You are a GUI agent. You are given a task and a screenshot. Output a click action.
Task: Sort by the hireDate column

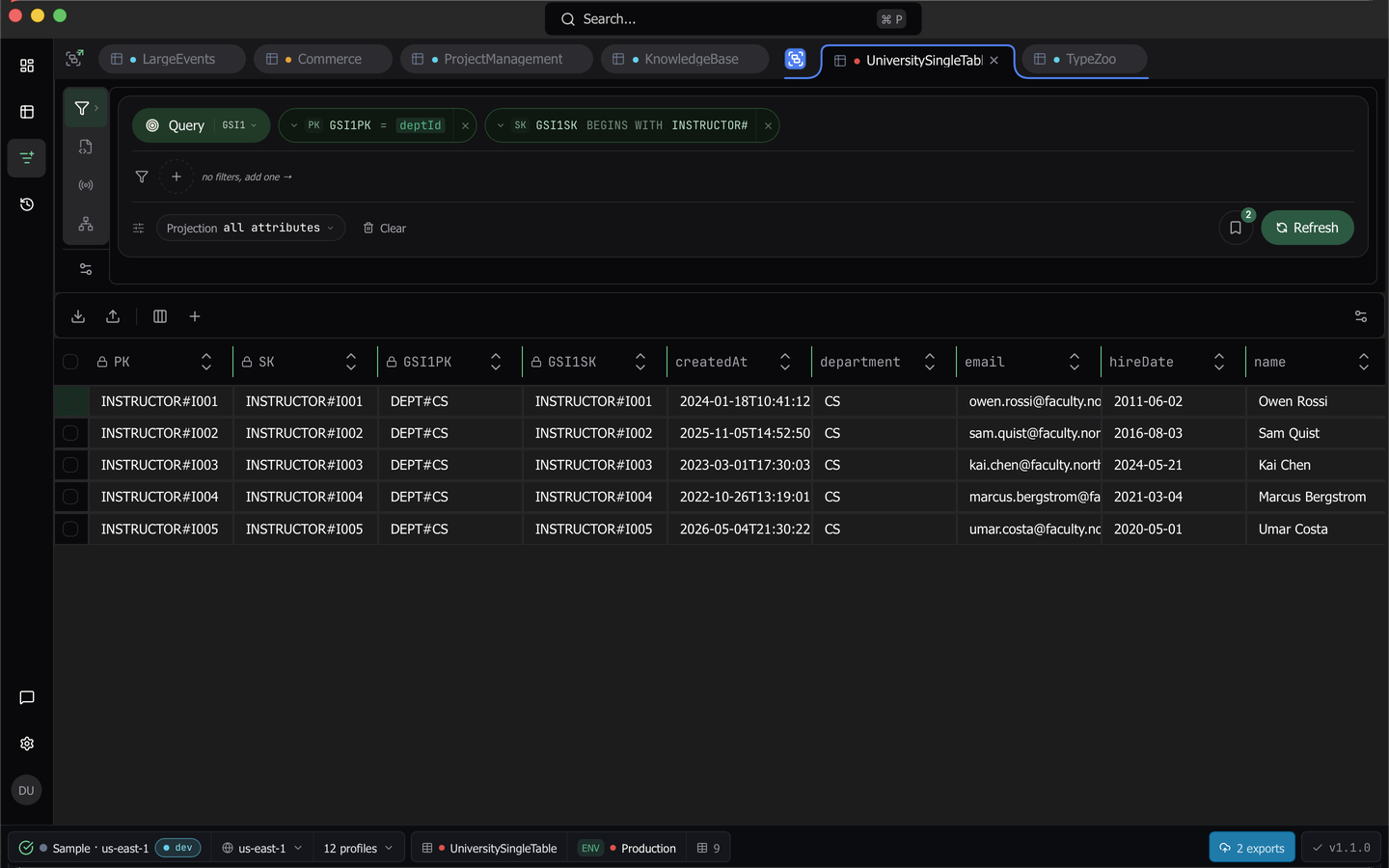tap(1219, 362)
